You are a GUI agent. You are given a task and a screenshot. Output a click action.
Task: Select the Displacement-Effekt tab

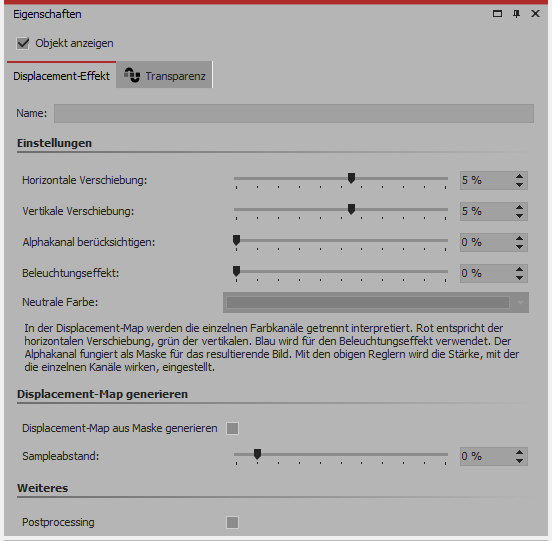[61, 76]
